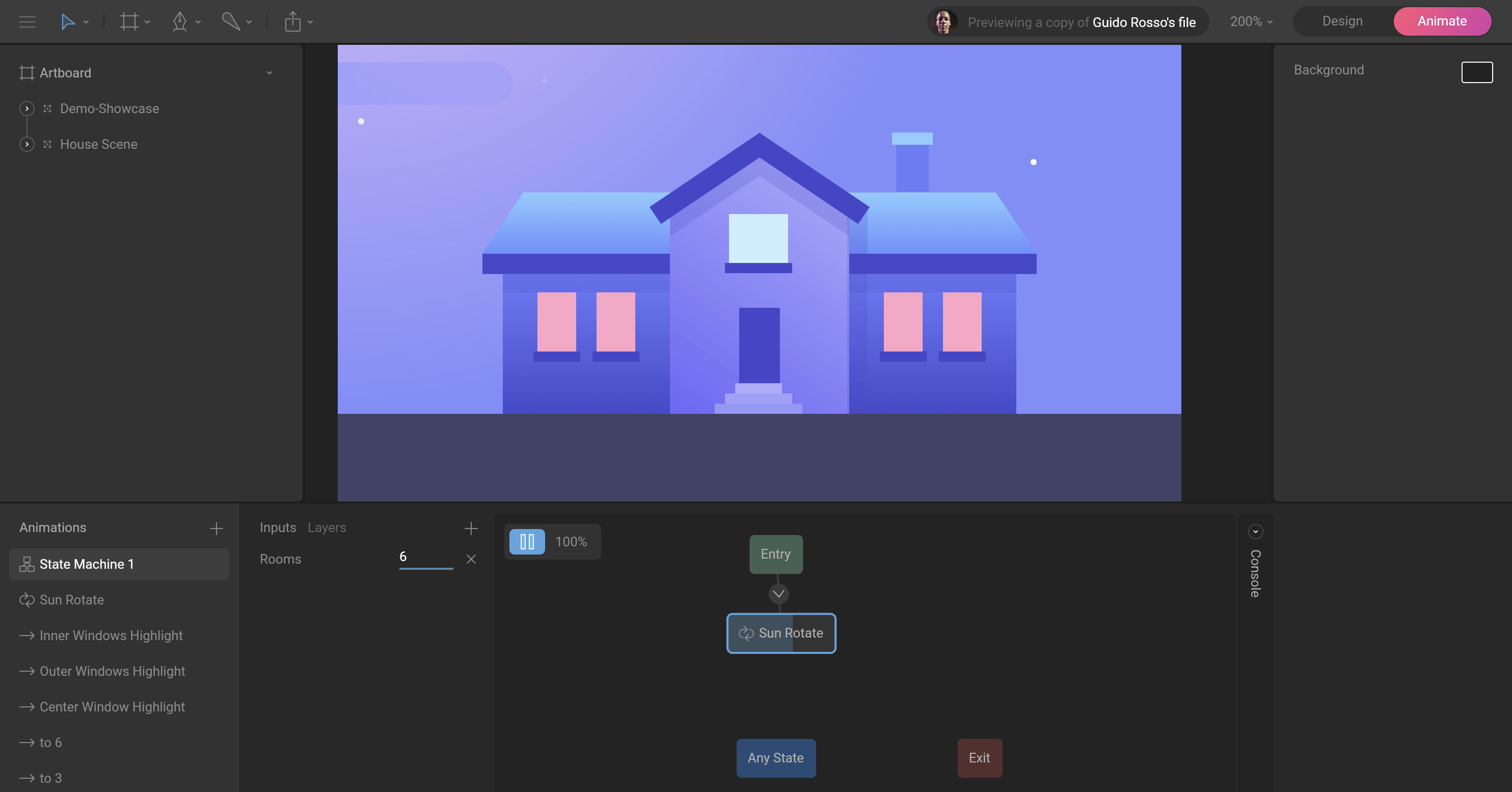Add a new animation with plus

pyautogui.click(x=216, y=529)
